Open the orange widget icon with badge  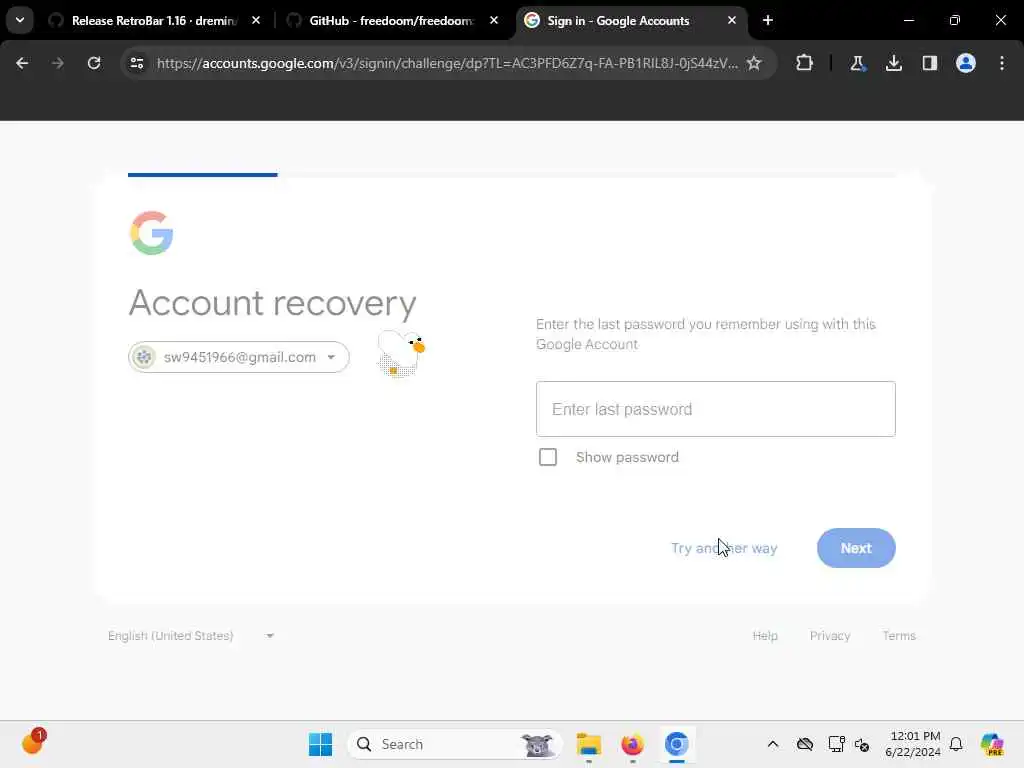[33, 742]
